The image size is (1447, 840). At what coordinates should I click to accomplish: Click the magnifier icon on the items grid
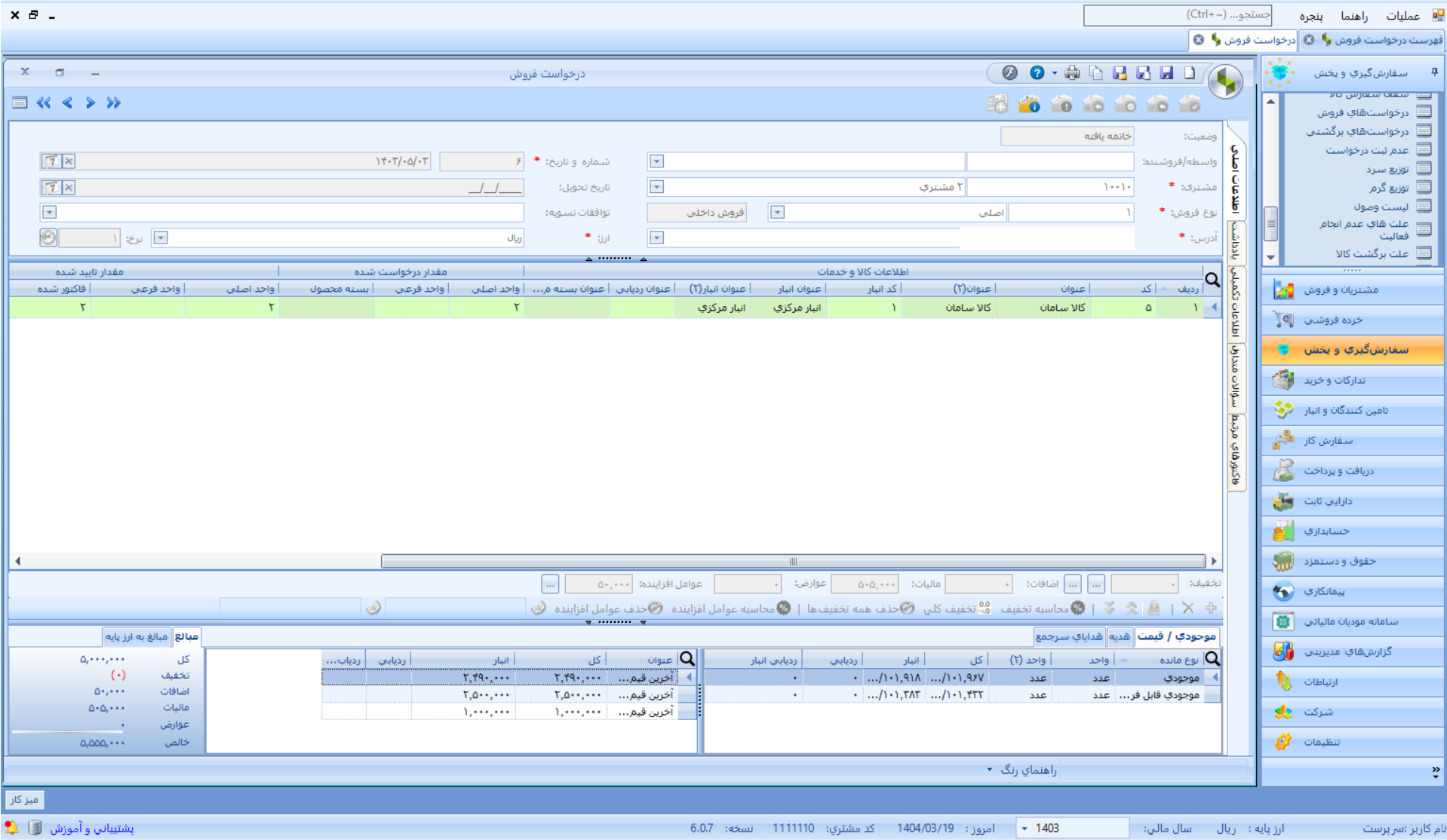1212,281
